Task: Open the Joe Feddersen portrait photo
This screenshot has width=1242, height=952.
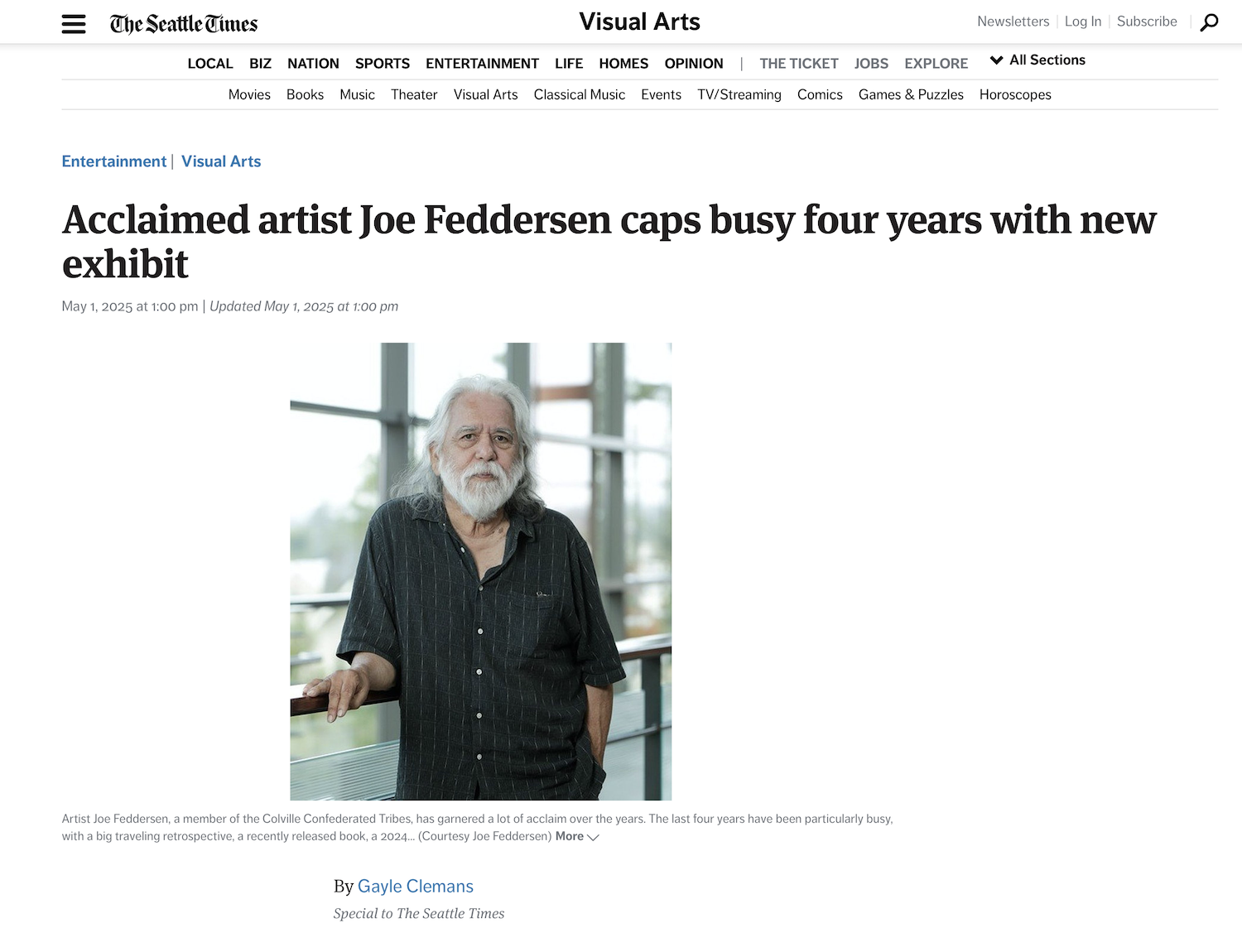Action: (x=480, y=571)
